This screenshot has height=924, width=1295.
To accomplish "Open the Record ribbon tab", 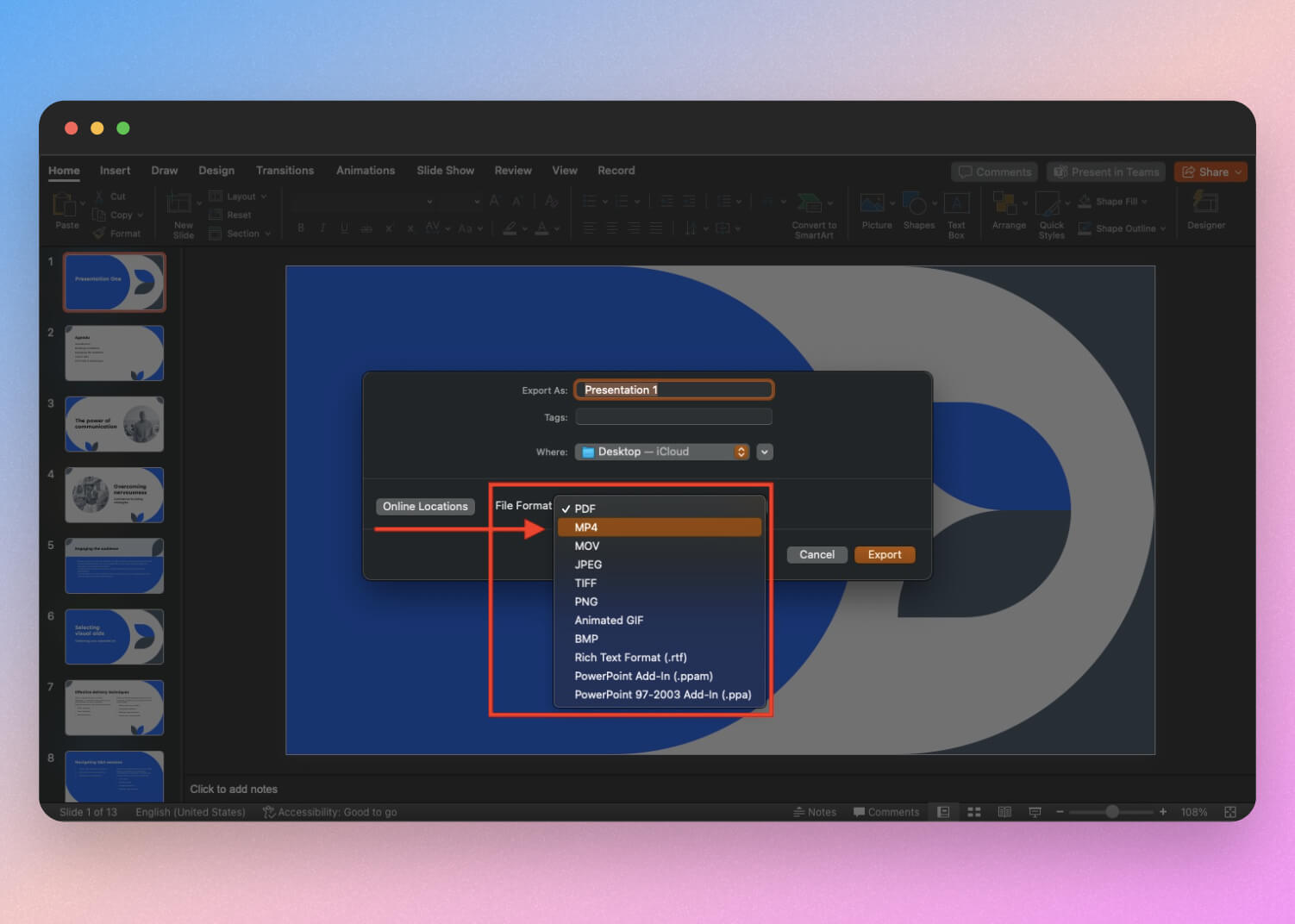I will pos(616,170).
